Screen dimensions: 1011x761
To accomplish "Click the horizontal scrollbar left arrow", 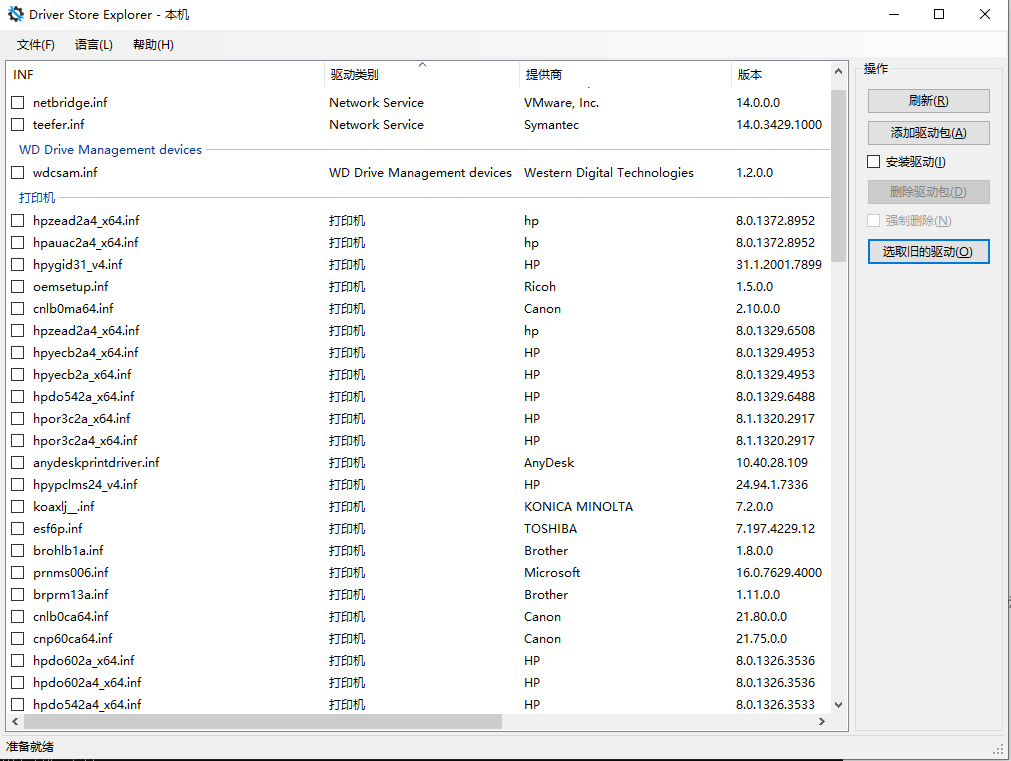I will pos(15,721).
